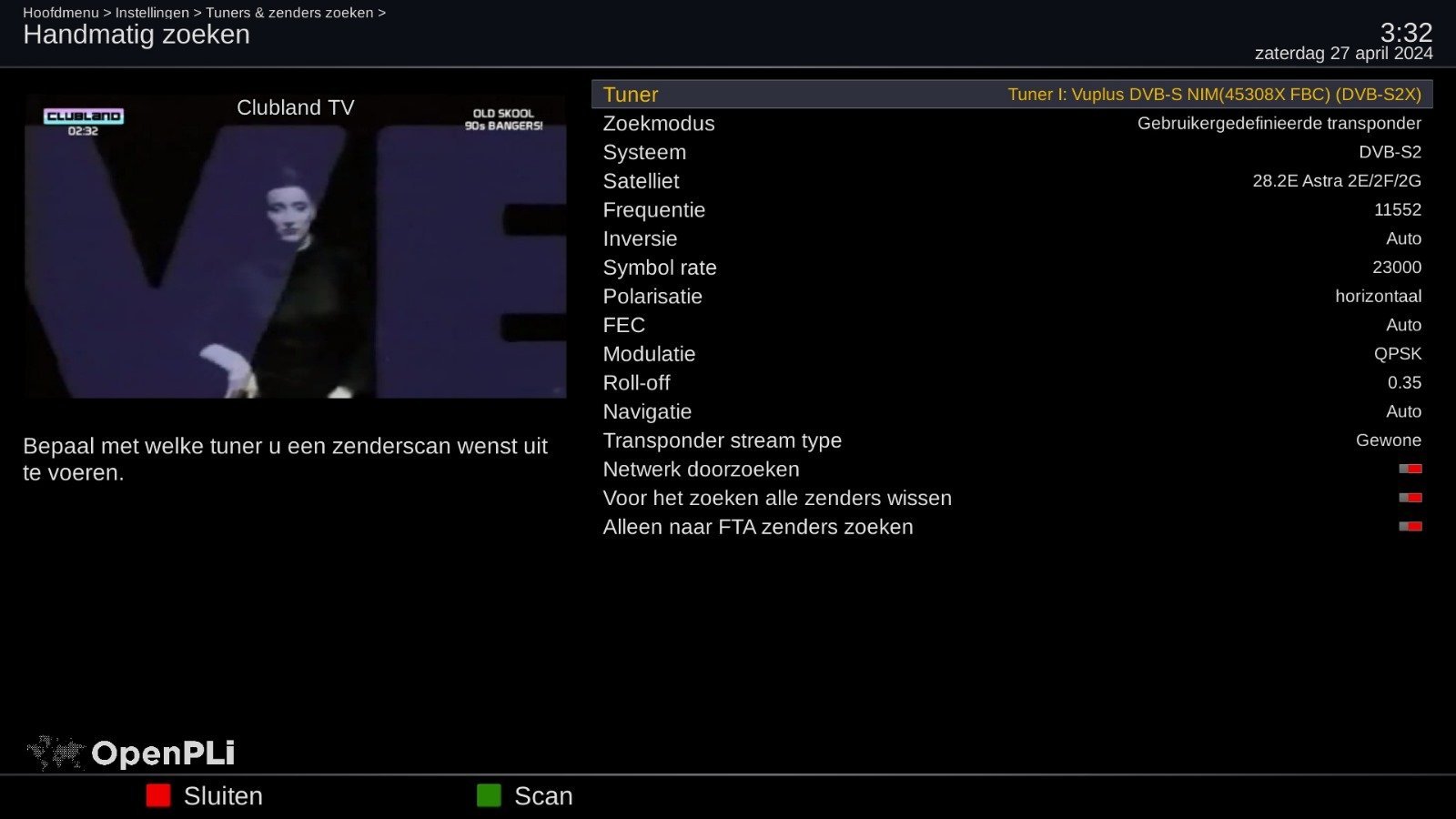The height and width of the screenshot is (819, 1456).
Task: Click the OpenPLi logo
Action: pos(131,753)
